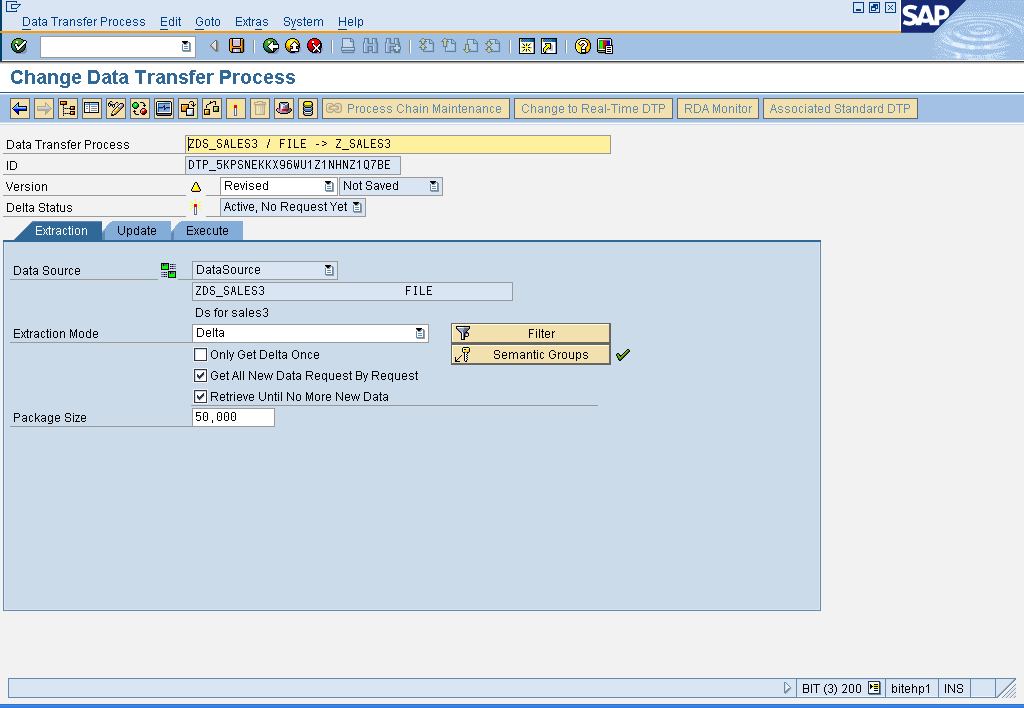Image resolution: width=1024 pixels, height=708 pixels.
Task: Switch to the Execute tab
Action: (207, 231)
